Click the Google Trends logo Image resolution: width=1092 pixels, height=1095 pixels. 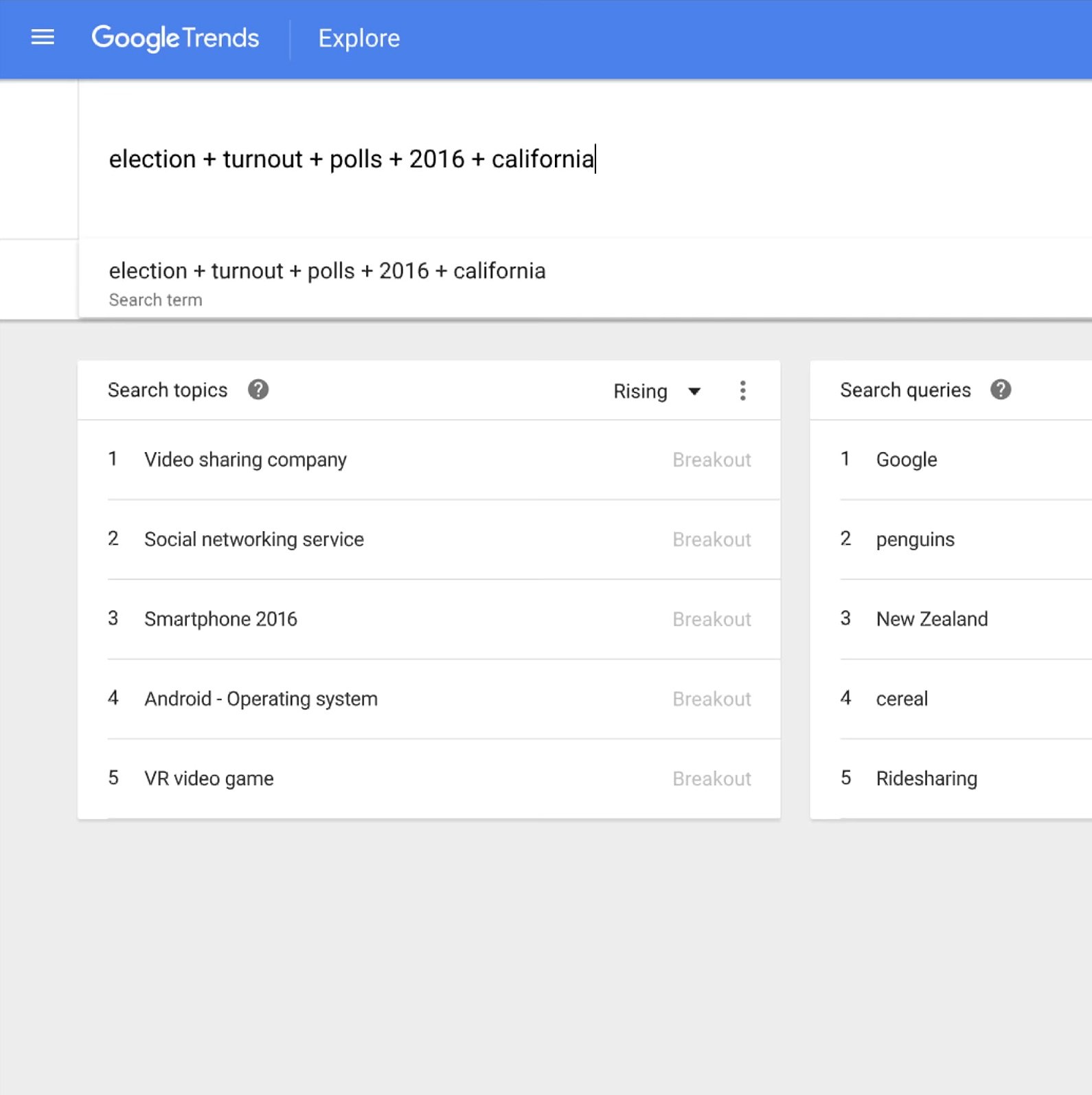tap(176, 38)
